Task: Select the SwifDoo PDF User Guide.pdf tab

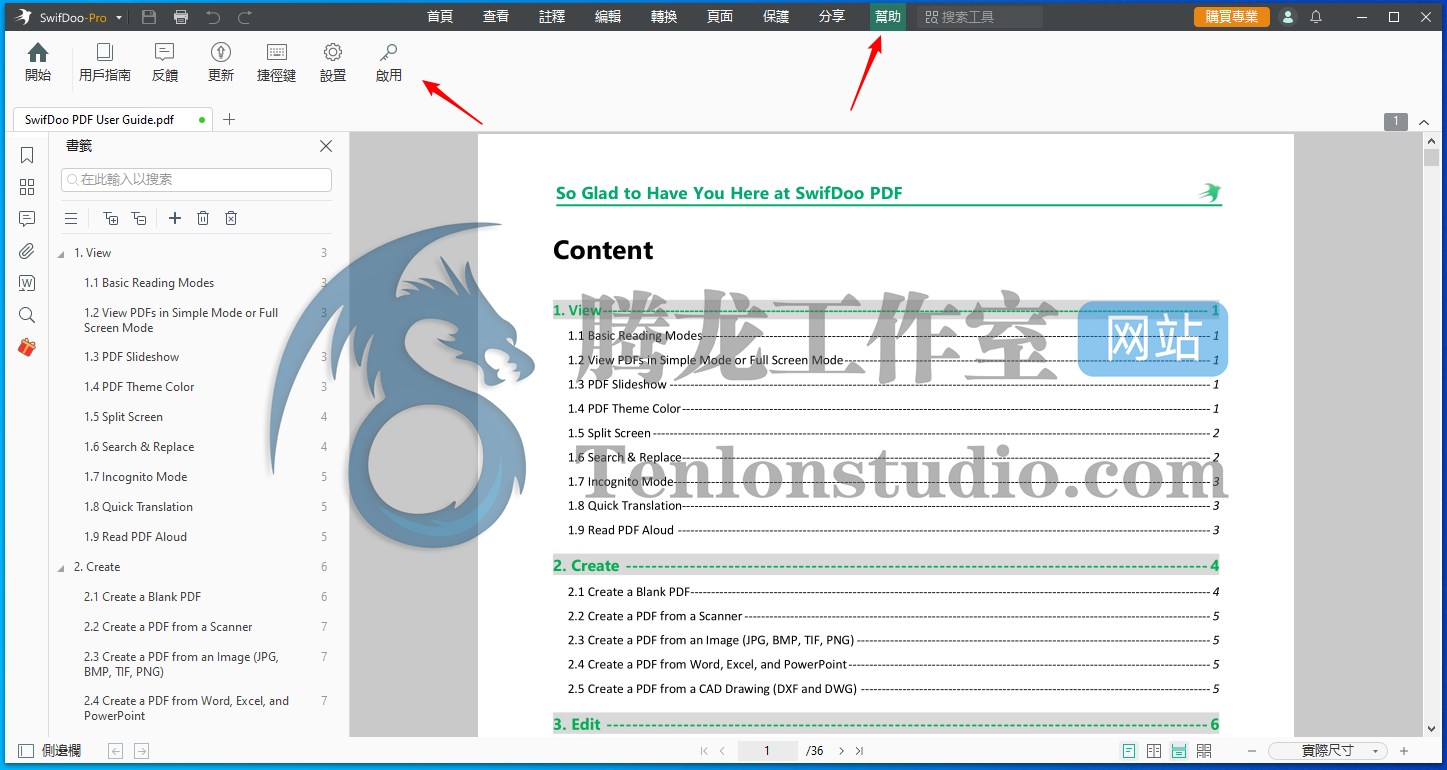Action: [x=113, y=120]
